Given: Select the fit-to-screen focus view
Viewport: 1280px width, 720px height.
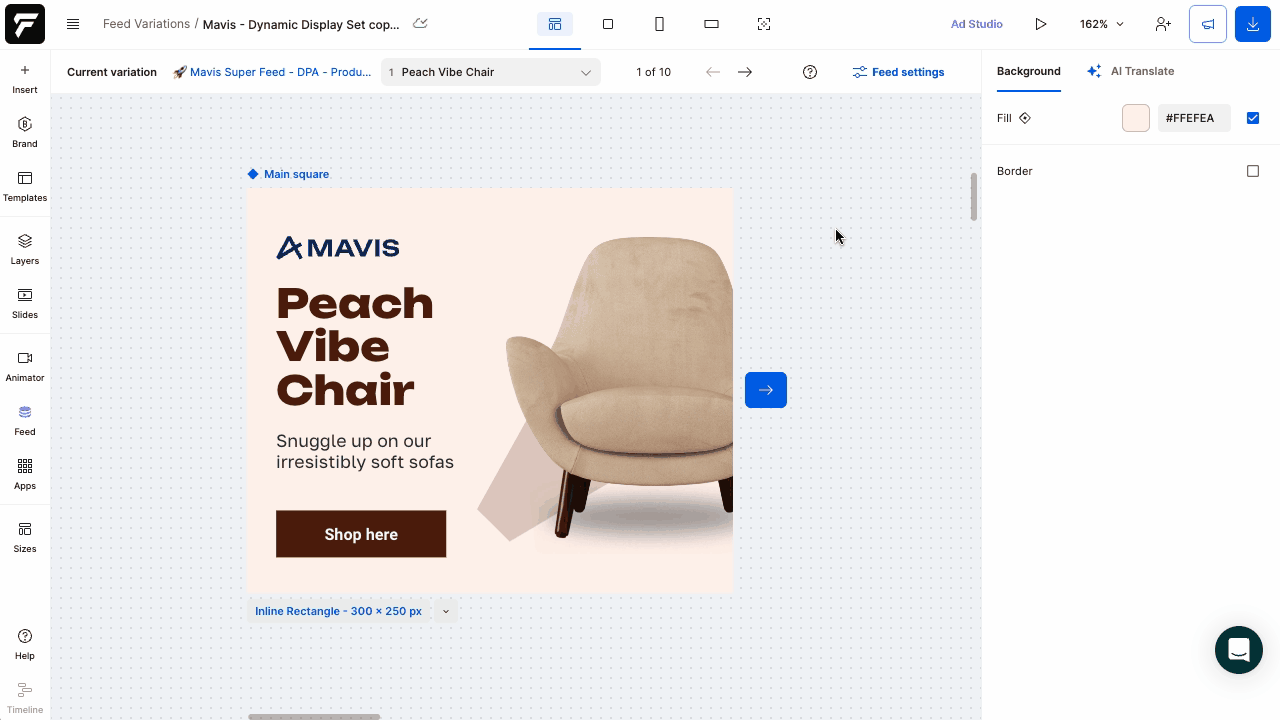Looking at the screenshot, I should tap(764, 24).
